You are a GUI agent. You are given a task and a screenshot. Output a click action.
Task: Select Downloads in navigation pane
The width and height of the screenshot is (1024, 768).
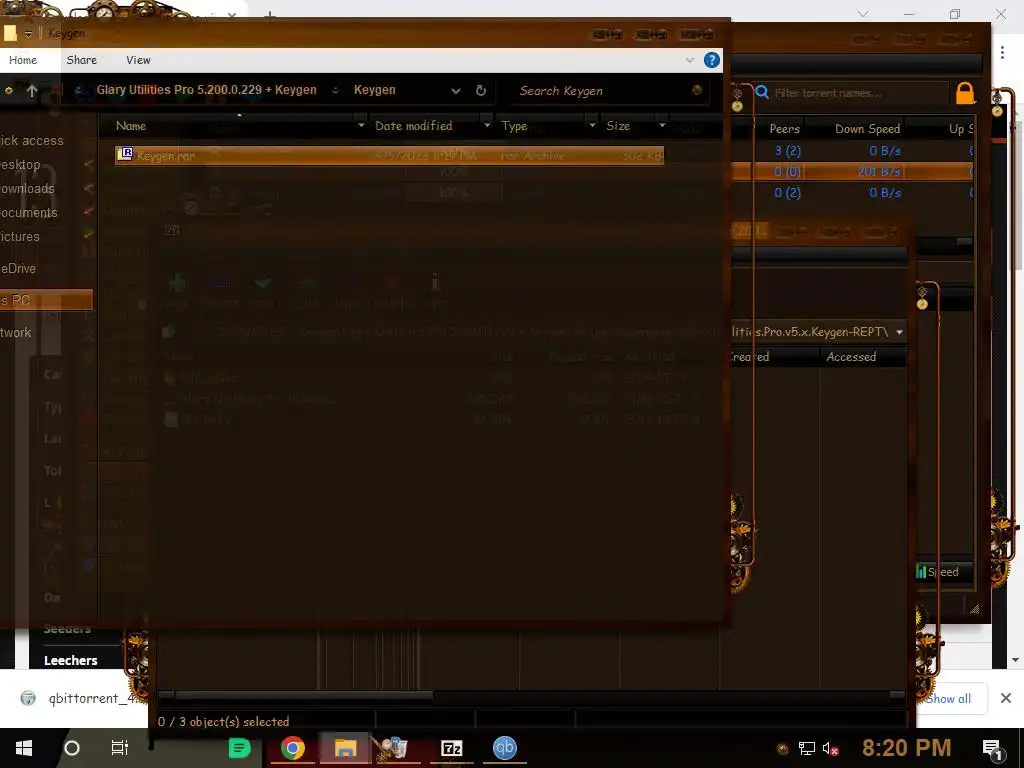click(27, 189)
